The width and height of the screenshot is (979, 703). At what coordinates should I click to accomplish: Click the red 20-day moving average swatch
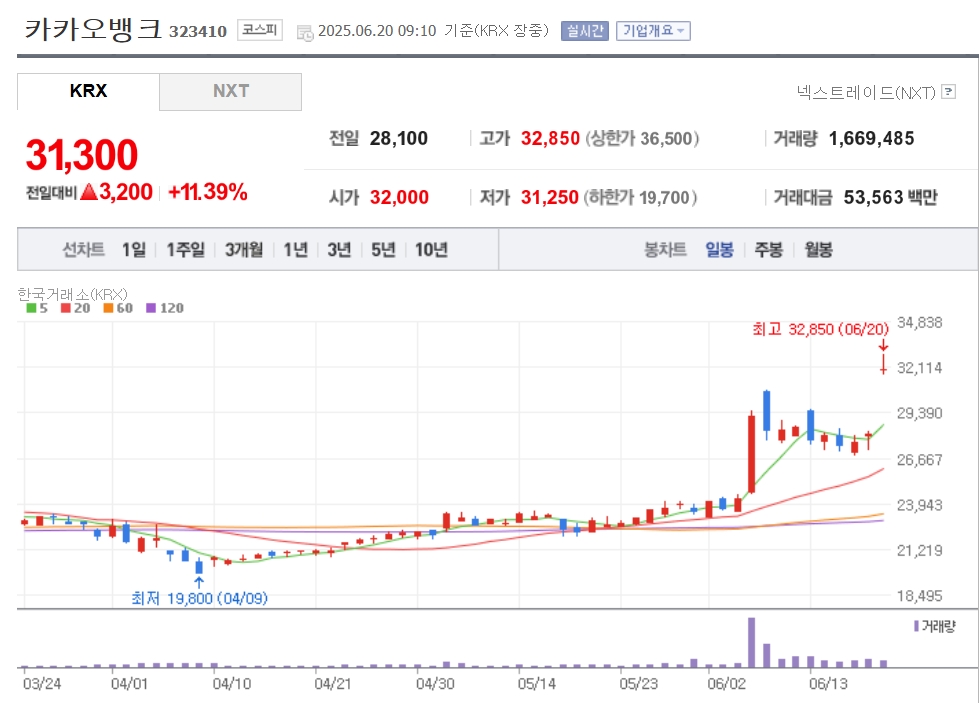pyautogui.click(x=66, y=308)
